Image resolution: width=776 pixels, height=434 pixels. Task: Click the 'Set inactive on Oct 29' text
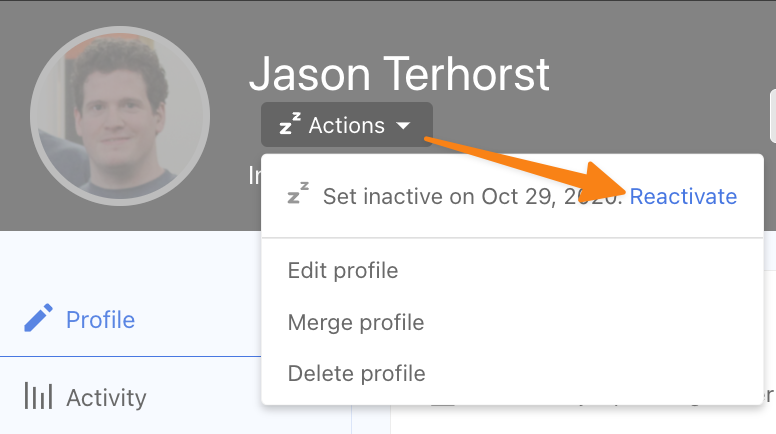(x=472, y=196)
